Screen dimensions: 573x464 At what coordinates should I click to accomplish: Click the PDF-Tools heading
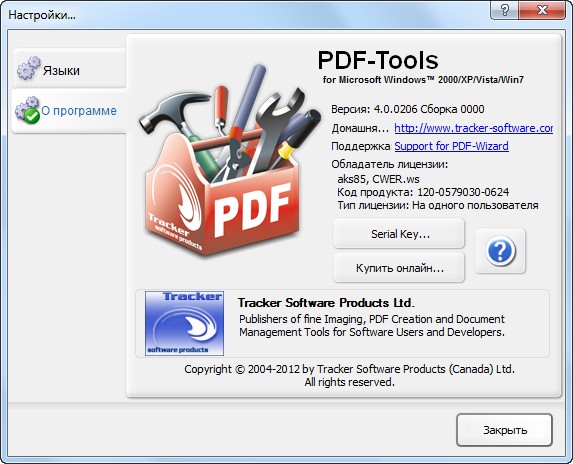378,60
